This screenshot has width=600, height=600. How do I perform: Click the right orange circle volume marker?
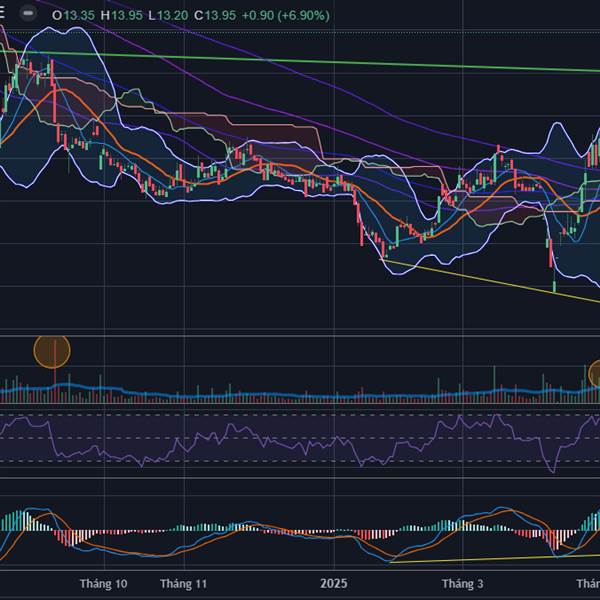click(595, 374)
